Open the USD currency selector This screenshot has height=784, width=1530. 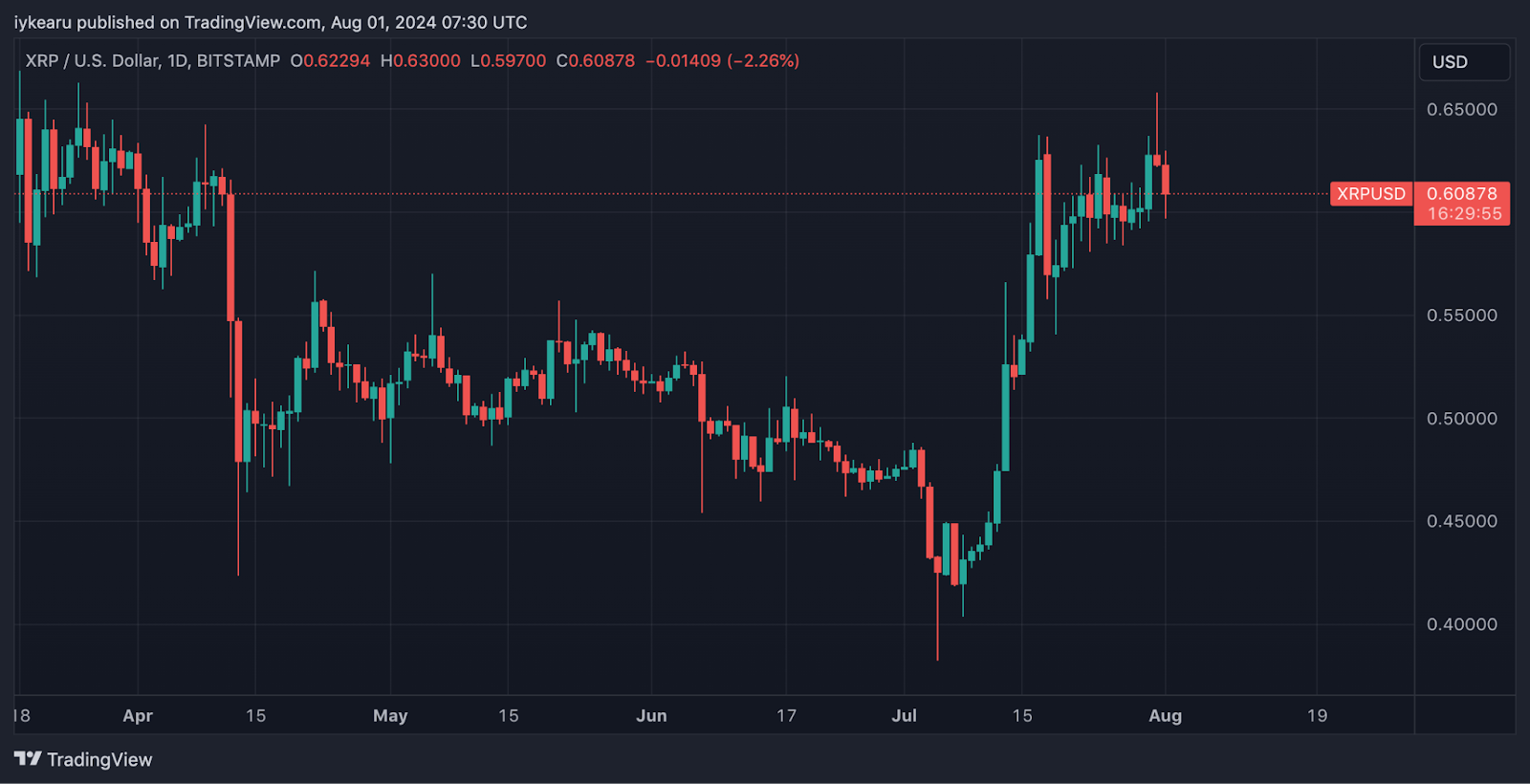coord(1464,62)
